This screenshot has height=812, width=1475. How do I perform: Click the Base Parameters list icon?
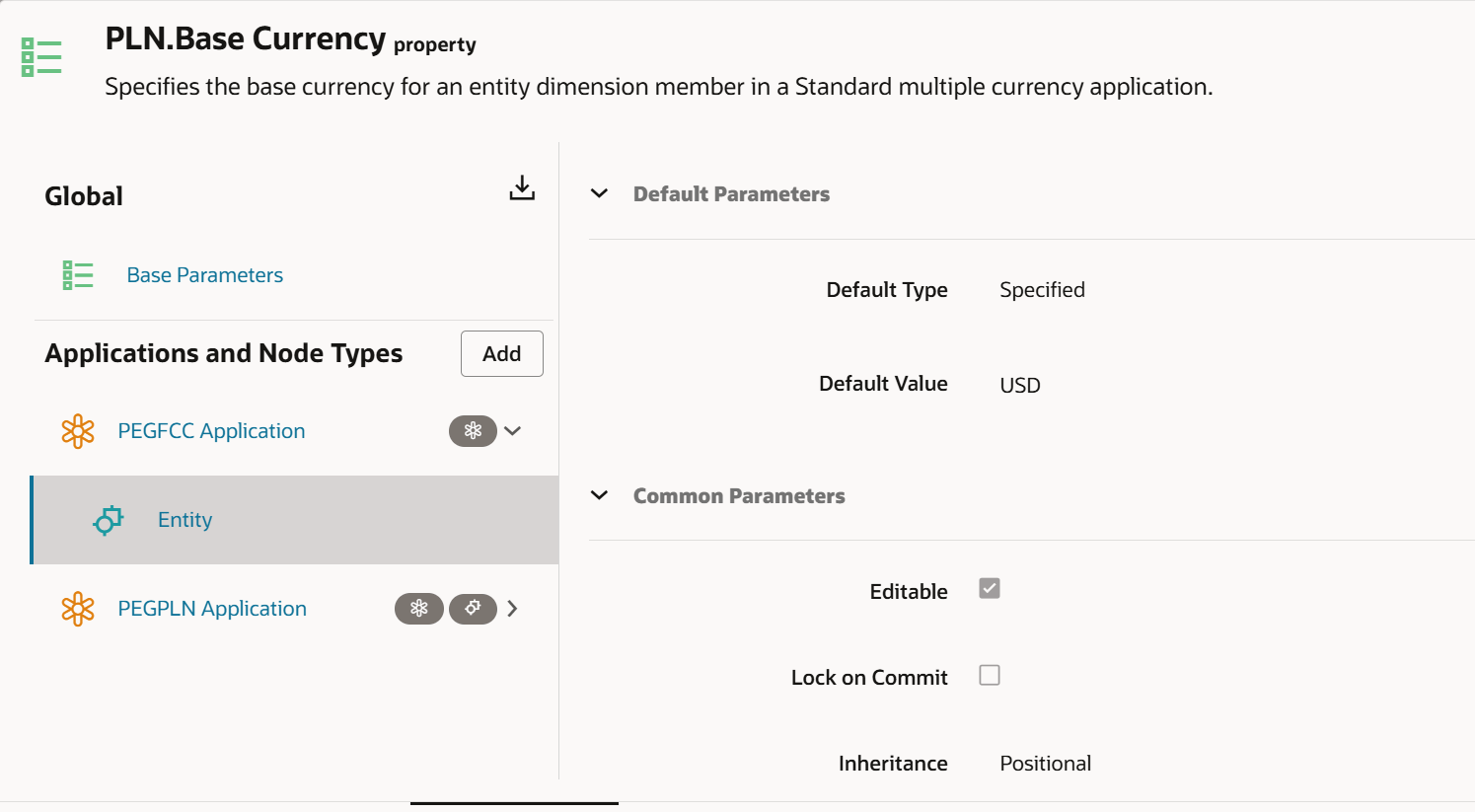78,275
